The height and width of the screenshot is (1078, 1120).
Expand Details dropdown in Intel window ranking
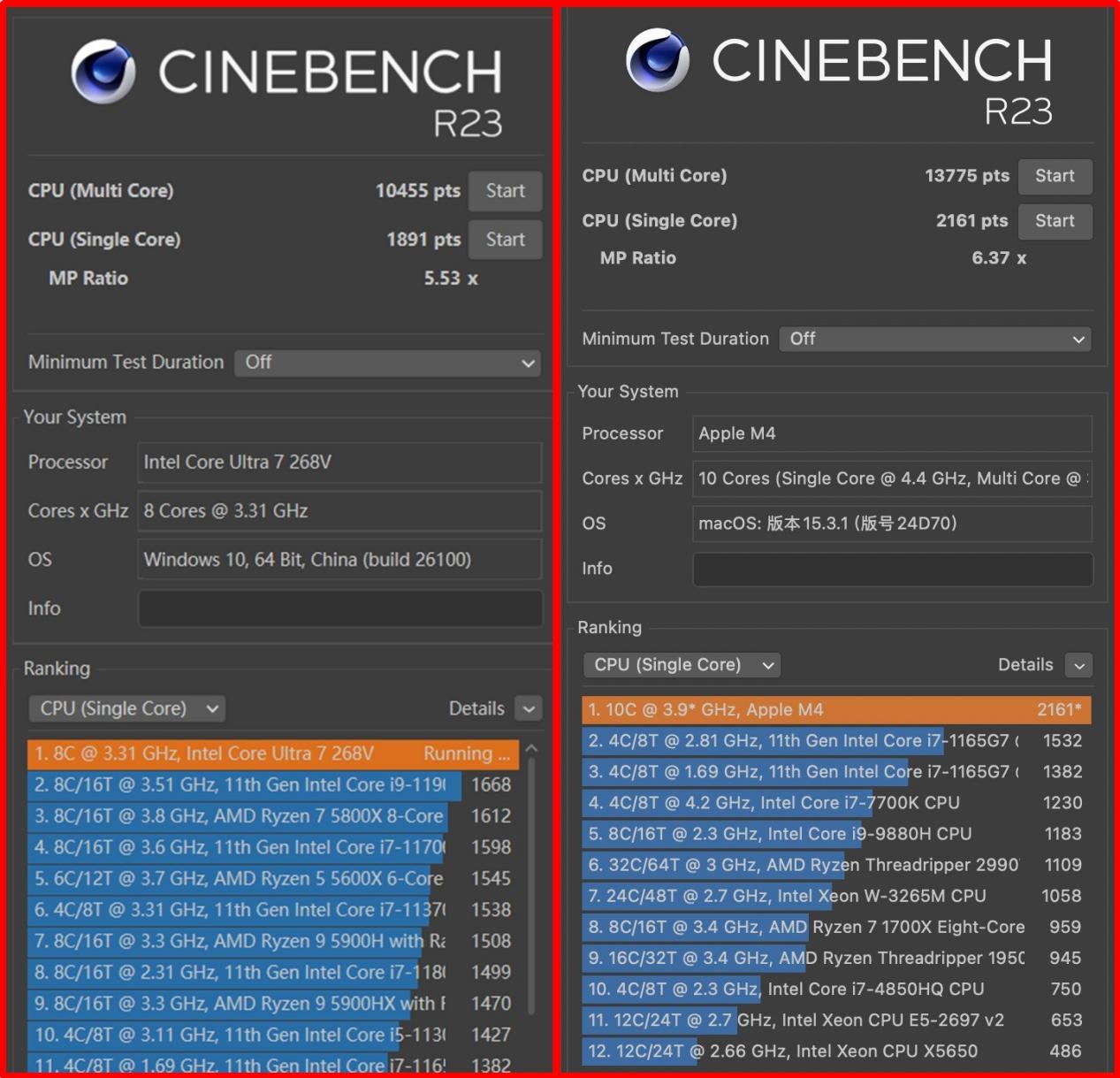click(x=529, y=708)
